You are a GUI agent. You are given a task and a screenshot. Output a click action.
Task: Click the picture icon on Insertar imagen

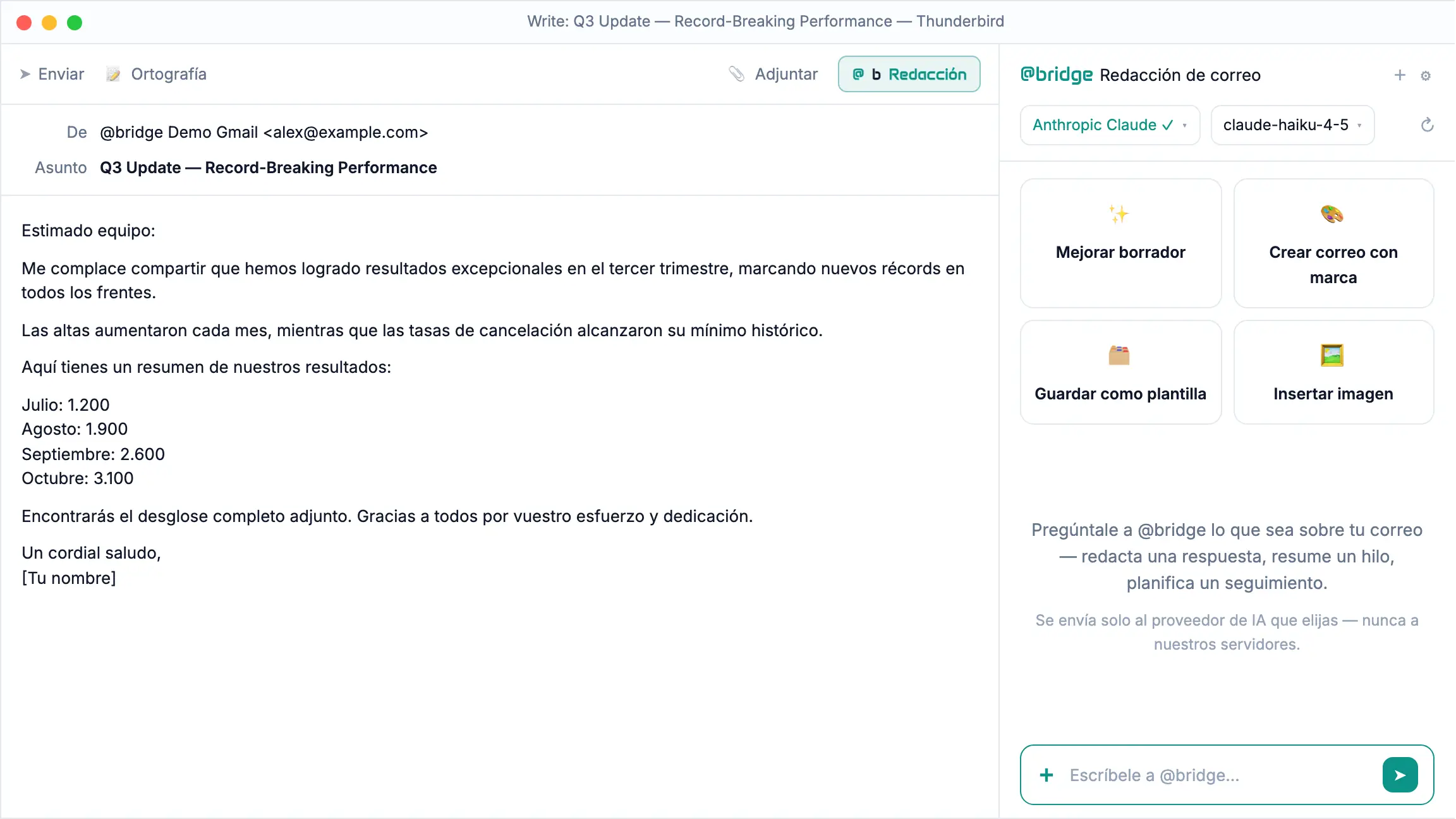point(1332,355)
